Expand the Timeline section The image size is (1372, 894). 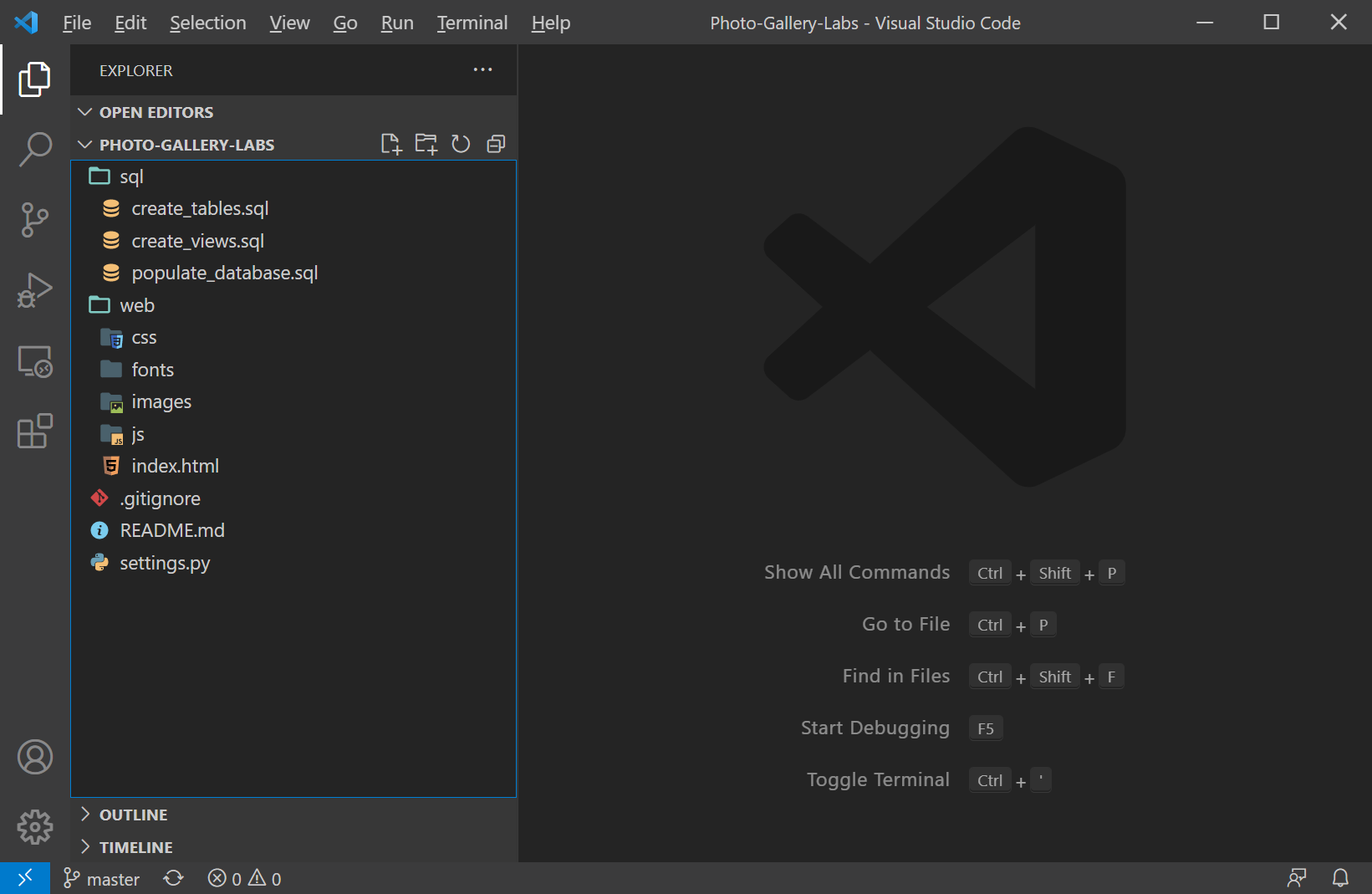coord(84,846)
